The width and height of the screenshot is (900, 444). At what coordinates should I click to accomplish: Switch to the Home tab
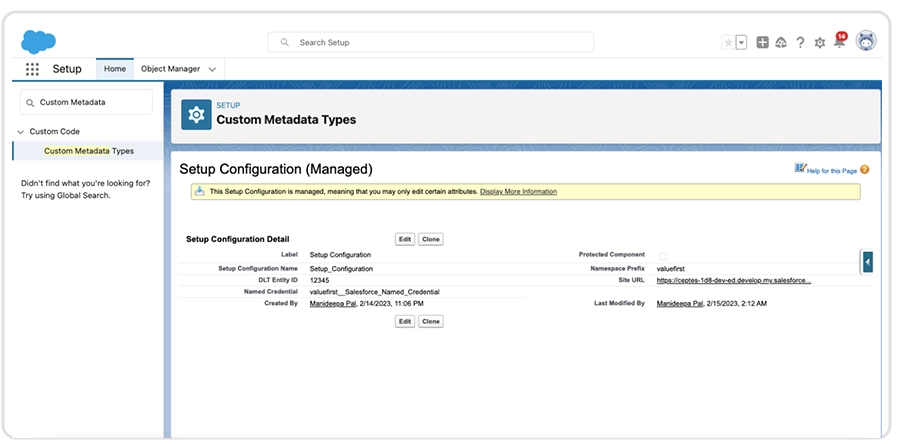[115, 69]
